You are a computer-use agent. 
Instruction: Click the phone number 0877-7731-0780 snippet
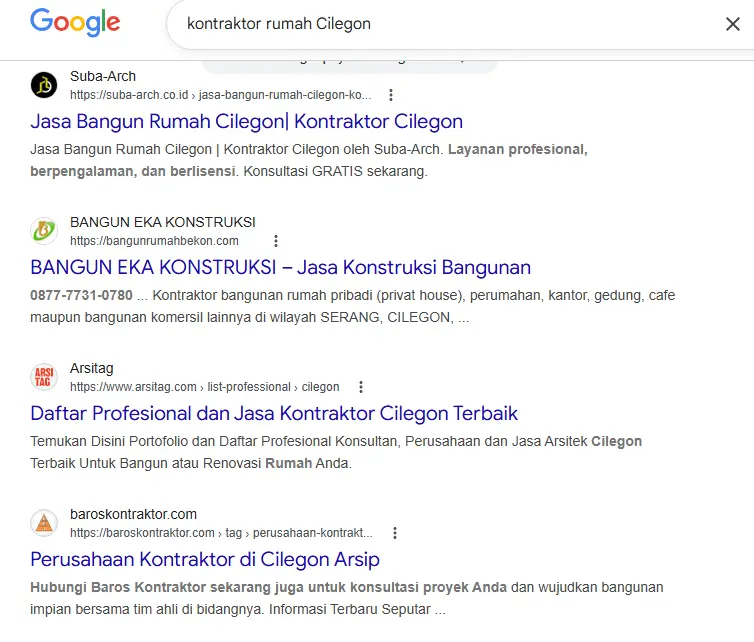tap(81, 295)
